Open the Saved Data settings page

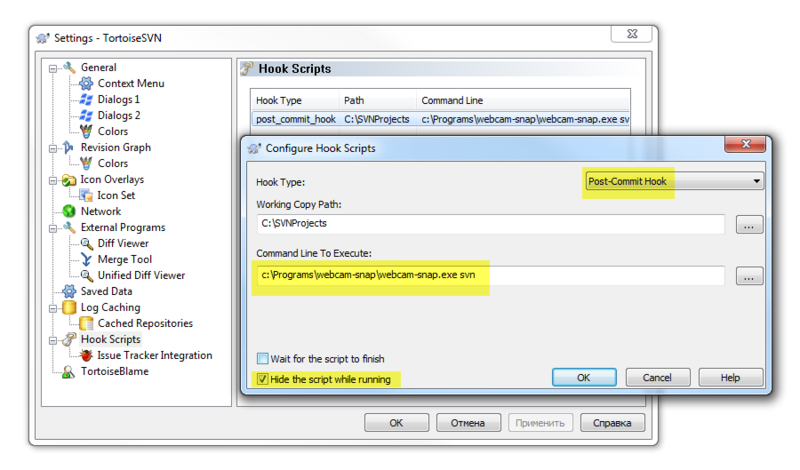(107, 291)
